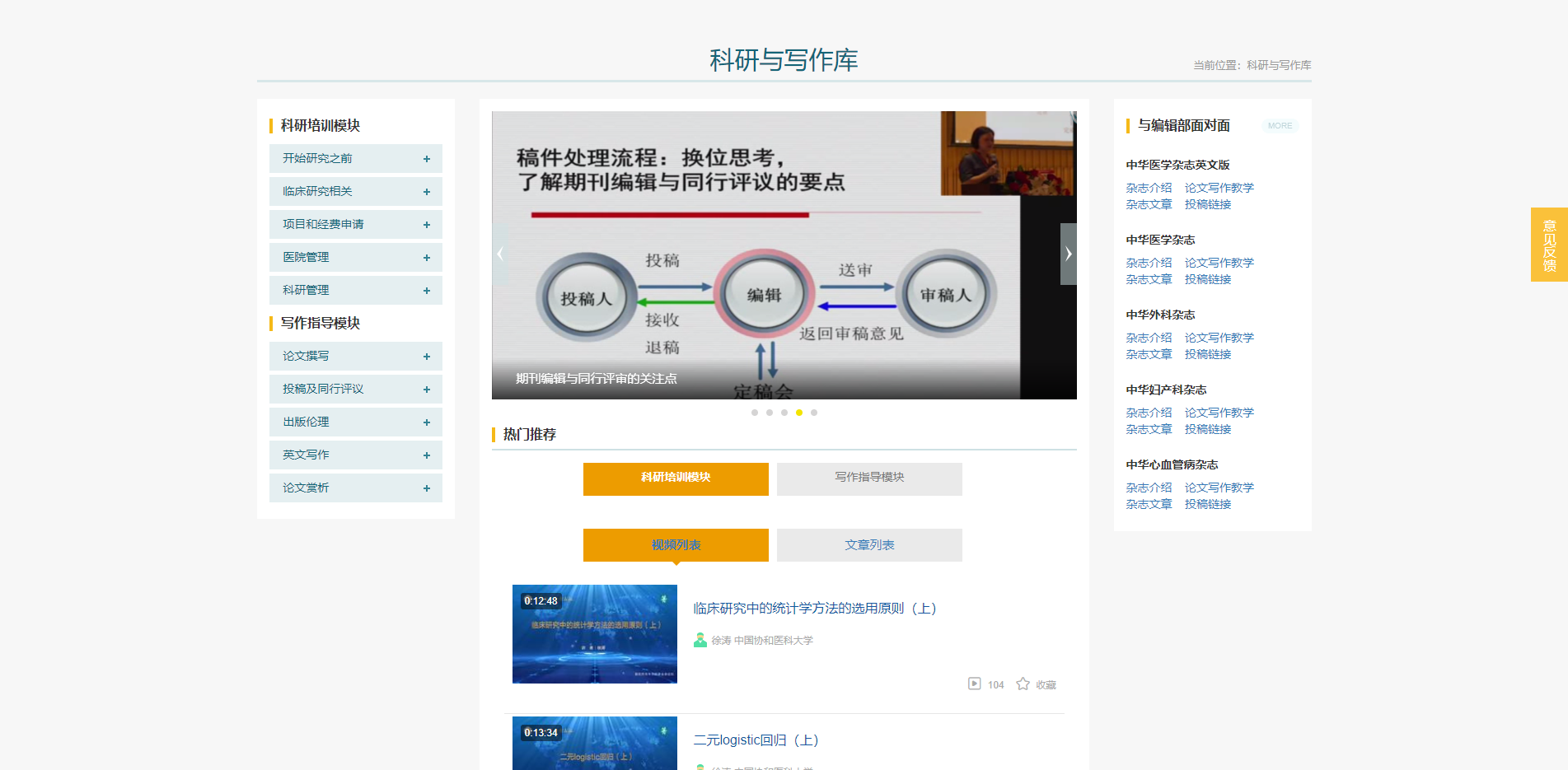Open the 意见反馈 feedback side tab
The image size is (1568, 770).
point(1549,245)
